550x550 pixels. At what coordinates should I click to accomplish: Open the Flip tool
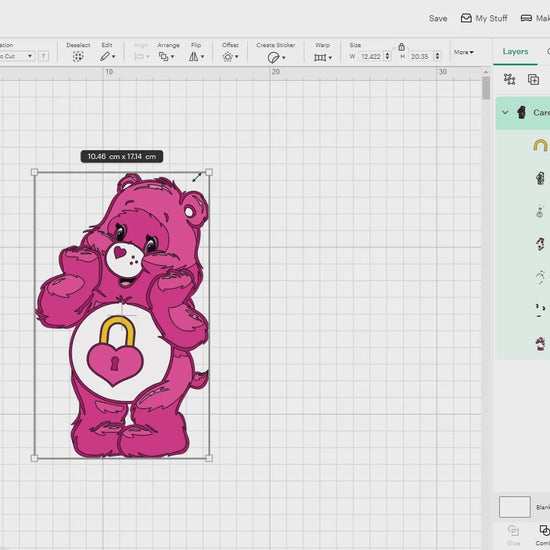(194, 56)
